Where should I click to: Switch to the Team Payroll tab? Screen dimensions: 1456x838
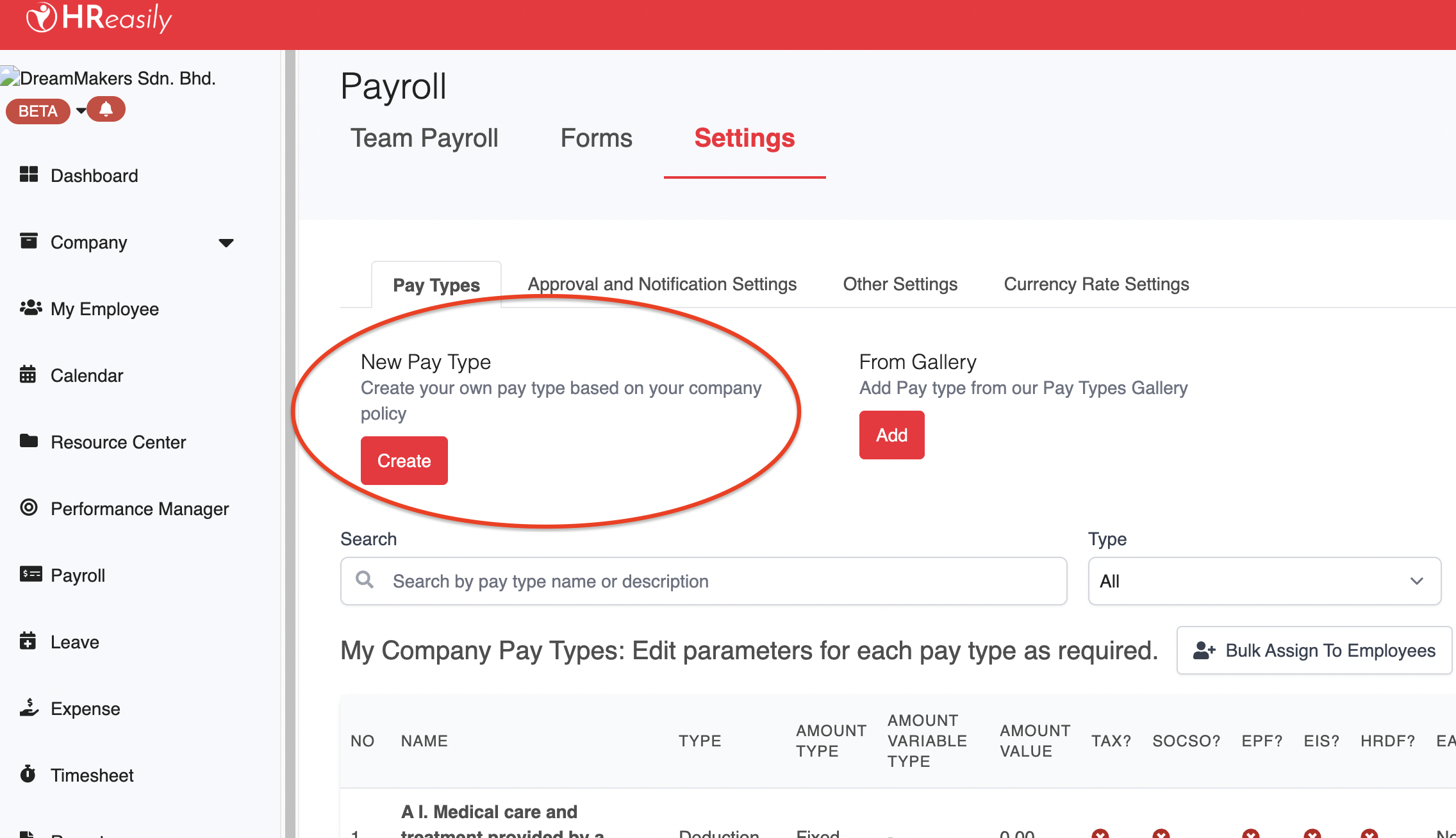pos(424,138)
